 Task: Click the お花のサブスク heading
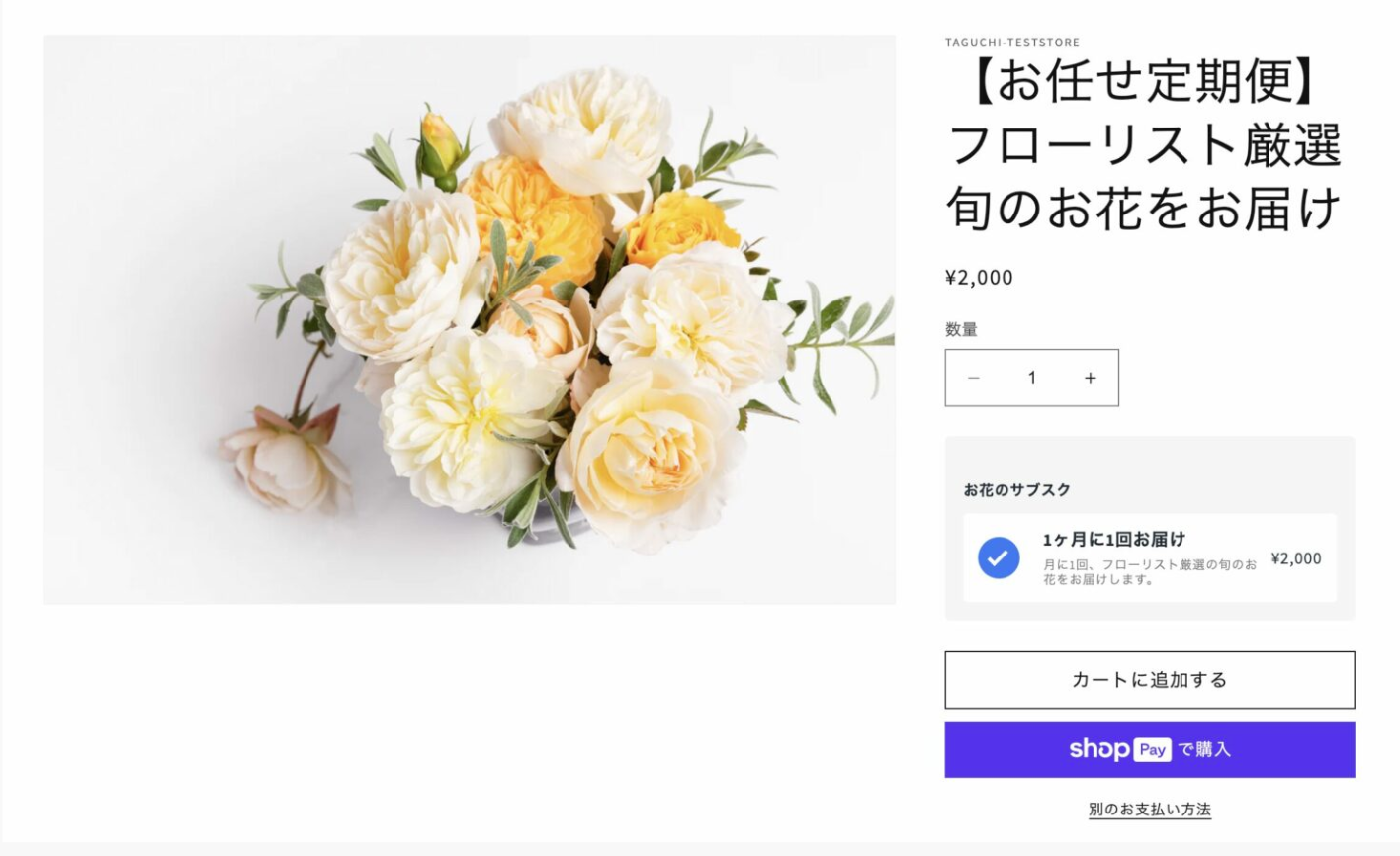click(1016, 489)
